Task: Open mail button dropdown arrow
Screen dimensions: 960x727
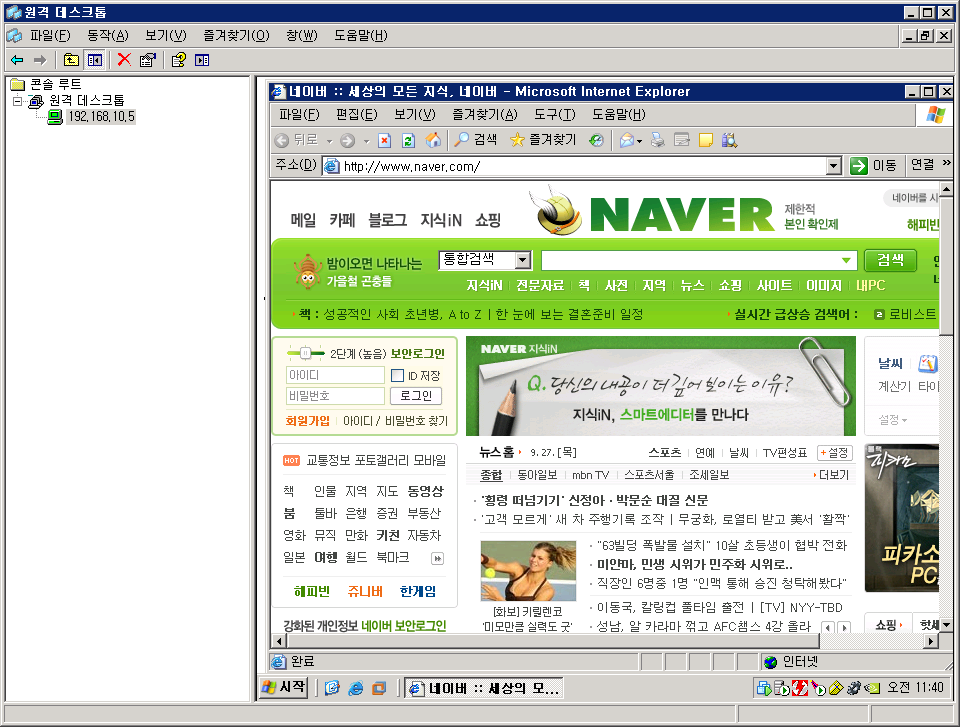Action: click(x=639, y=141)
